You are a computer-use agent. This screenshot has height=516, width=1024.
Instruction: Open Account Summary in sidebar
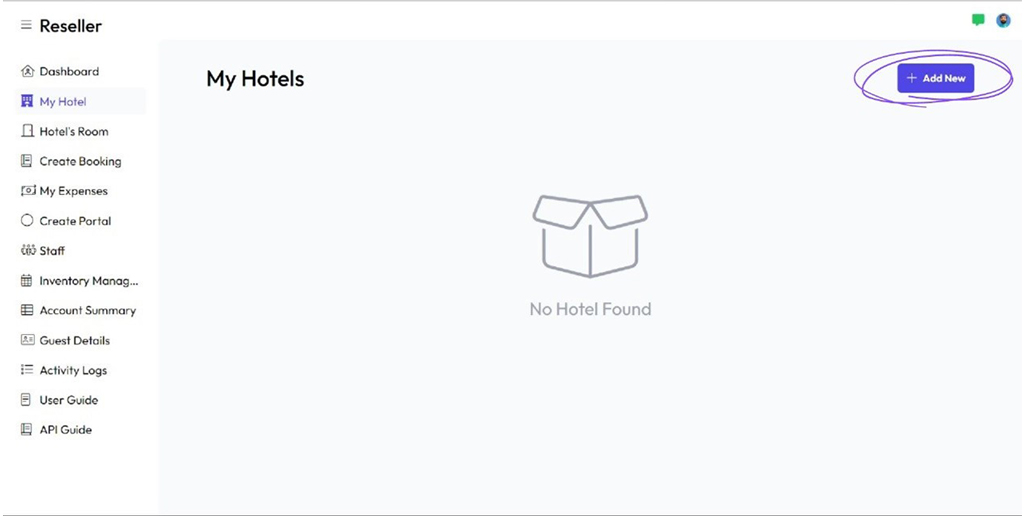point(87,311)
